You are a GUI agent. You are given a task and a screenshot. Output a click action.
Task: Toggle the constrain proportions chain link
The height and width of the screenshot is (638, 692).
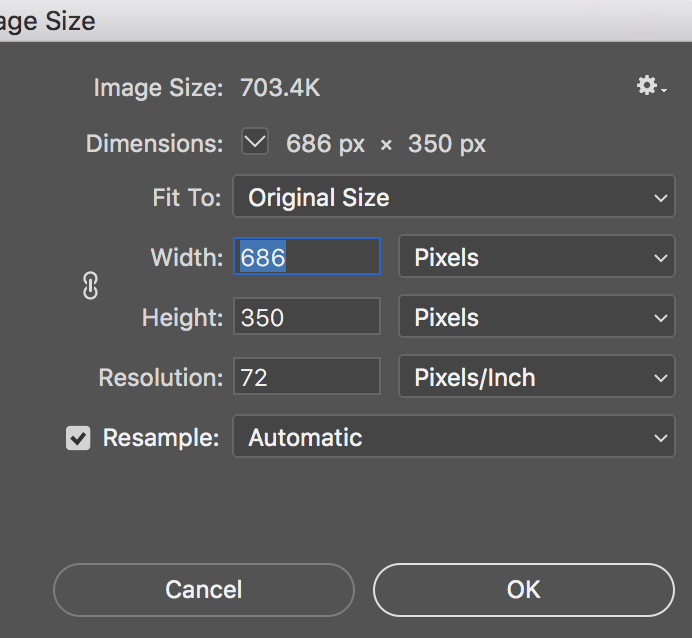click(x=90, y=288)
